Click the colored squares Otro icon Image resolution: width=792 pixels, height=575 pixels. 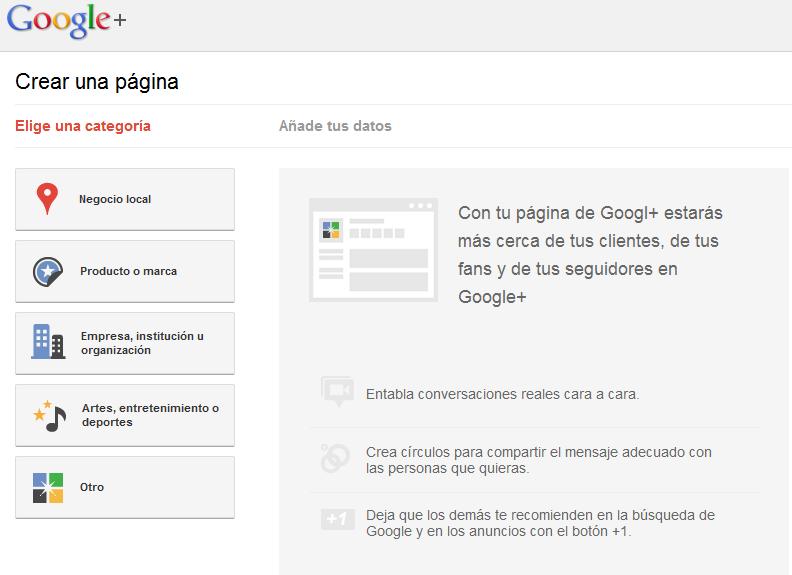48,488
